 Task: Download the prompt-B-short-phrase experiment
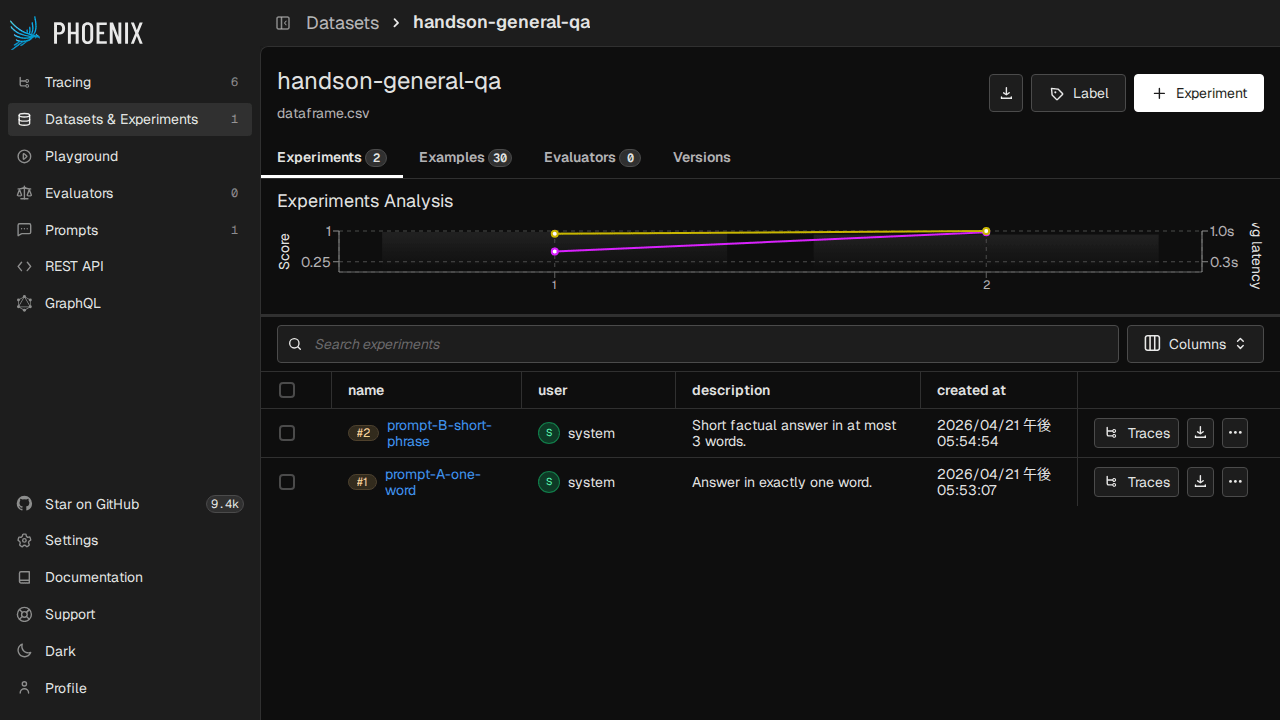[x=1200, y=433]
